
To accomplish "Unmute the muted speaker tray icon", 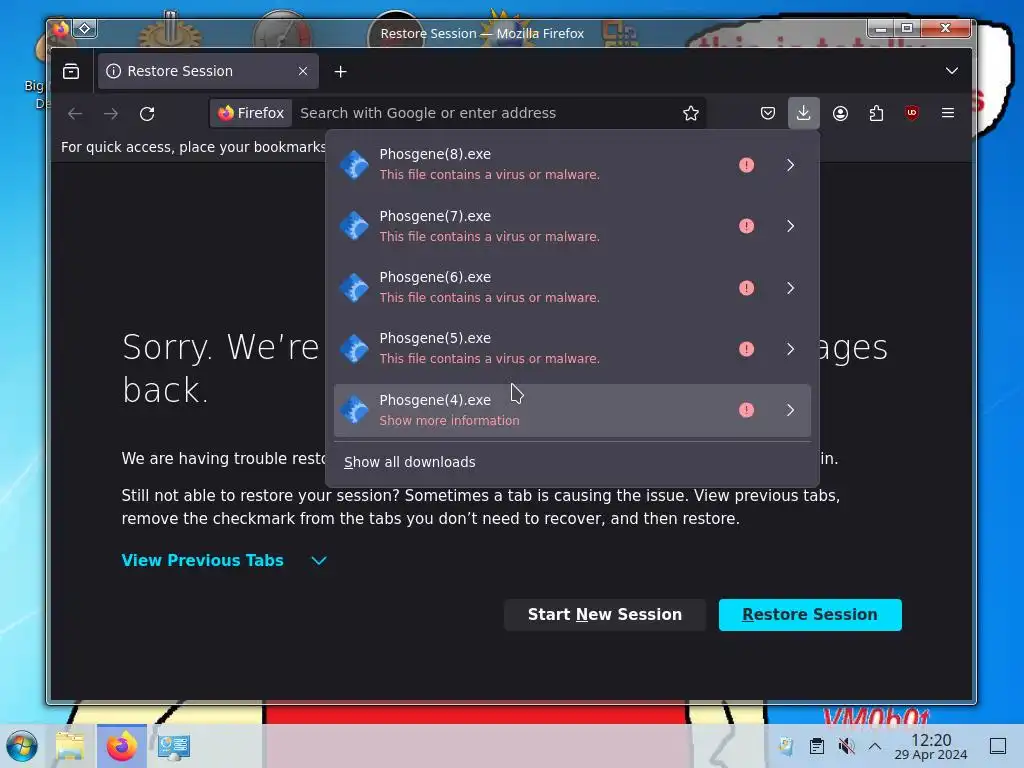I will (846, 746).
